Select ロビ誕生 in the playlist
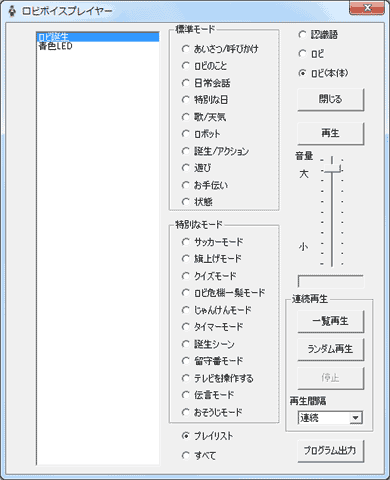Screen dimensions: 390x480 click(x=97, y=37)
